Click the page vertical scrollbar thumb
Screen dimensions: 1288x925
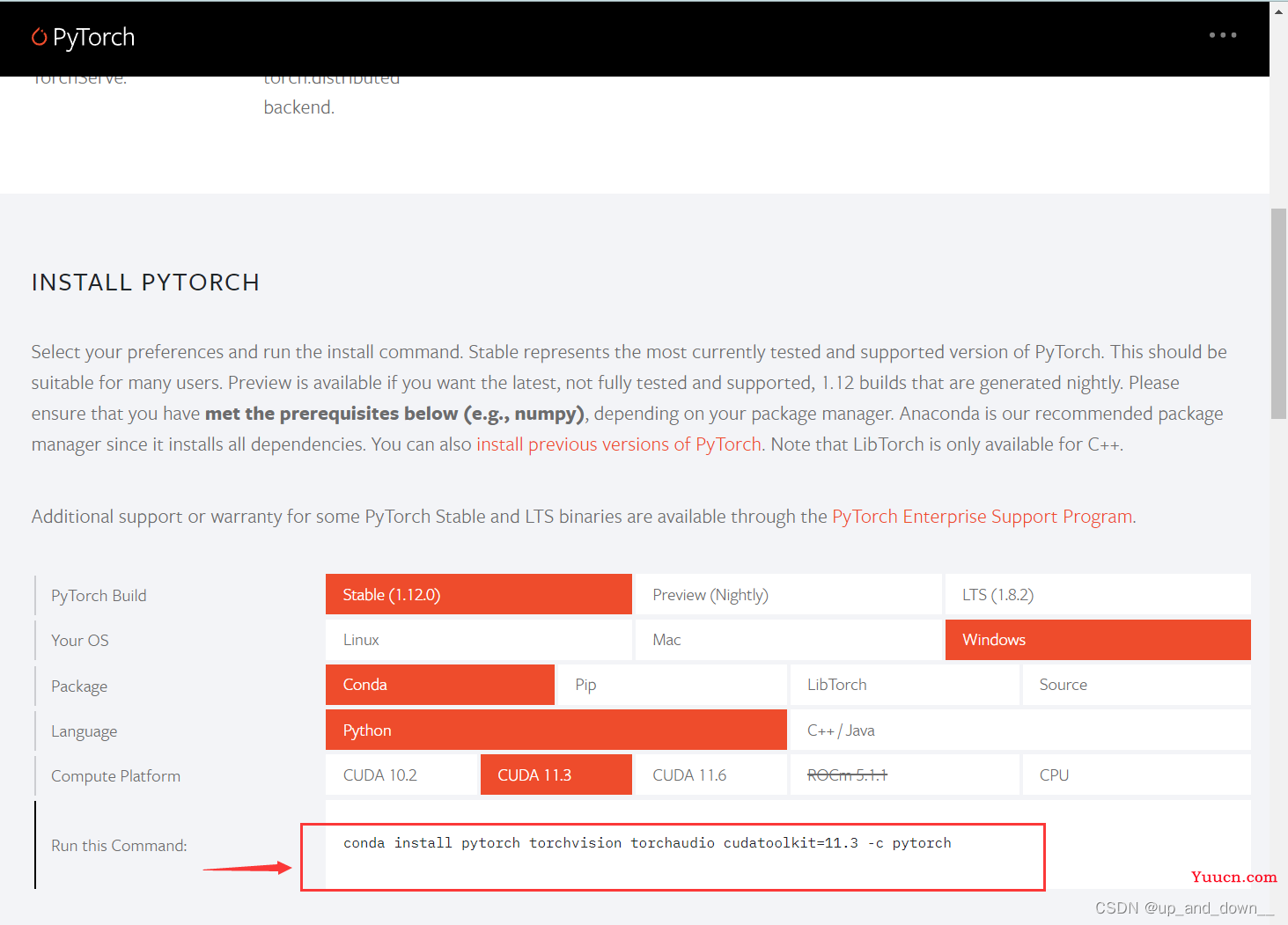pos(1278,313)
